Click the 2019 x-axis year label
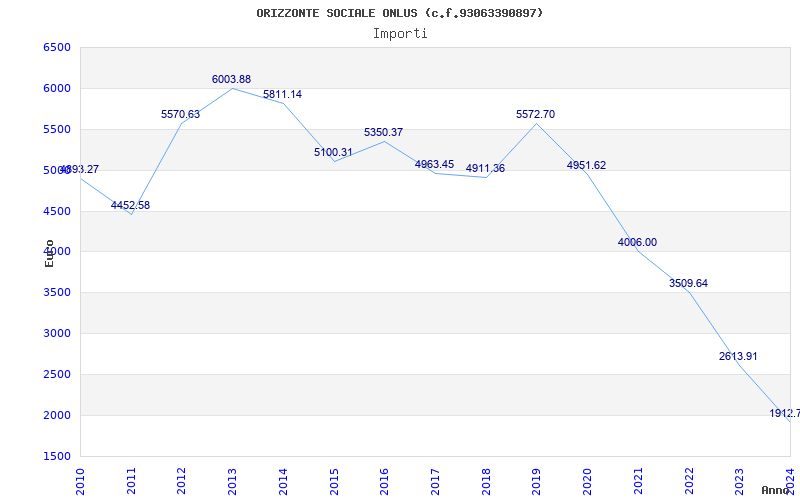Viewport: 800px width, 500px height. click(536, 481)
